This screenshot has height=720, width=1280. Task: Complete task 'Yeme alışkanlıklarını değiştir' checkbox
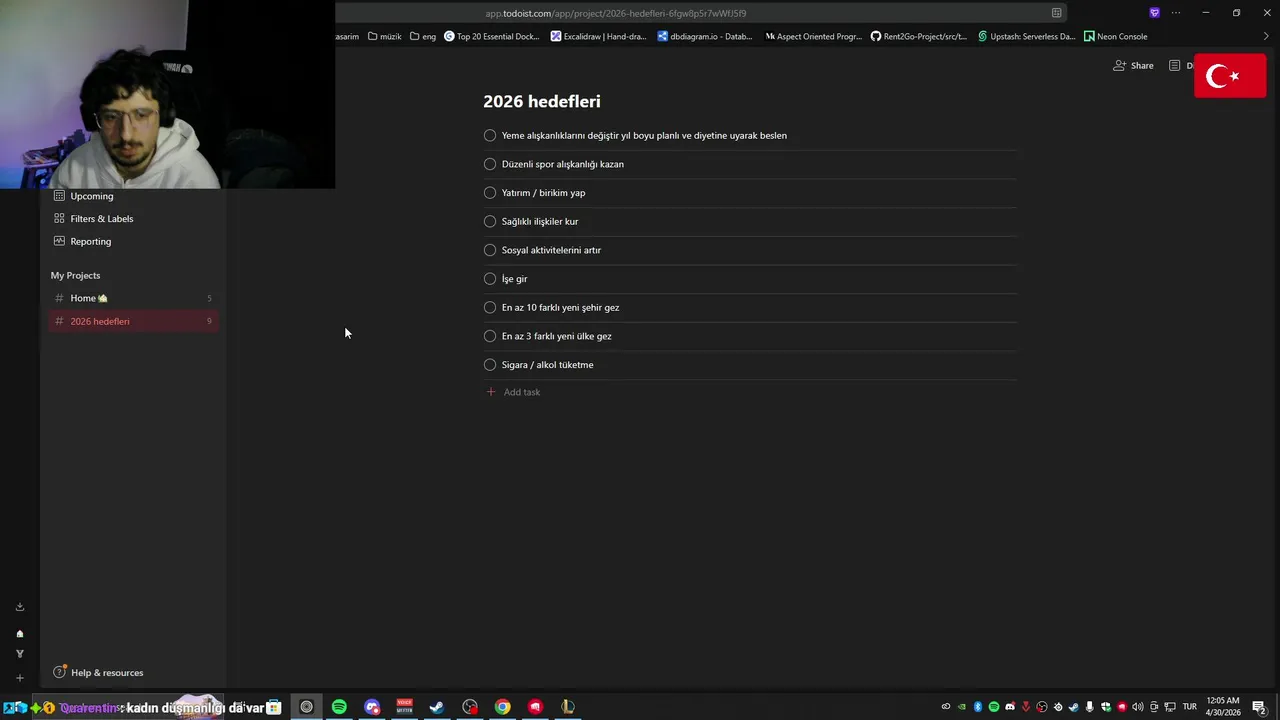click(x=490, y=135)
